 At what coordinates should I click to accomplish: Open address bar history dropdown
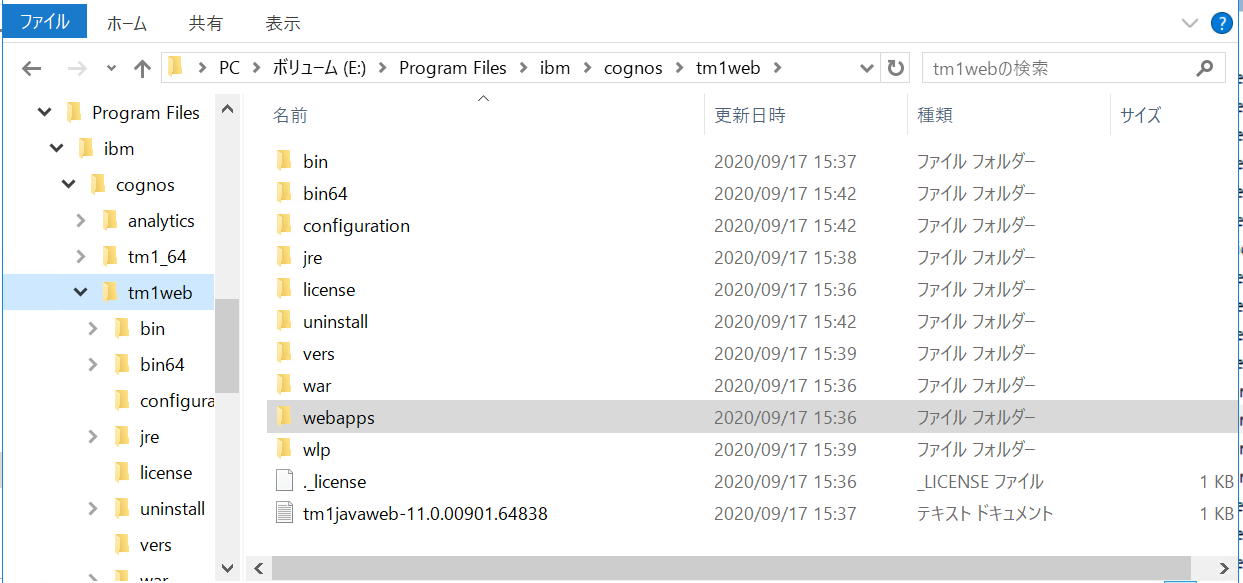[867, 68]
